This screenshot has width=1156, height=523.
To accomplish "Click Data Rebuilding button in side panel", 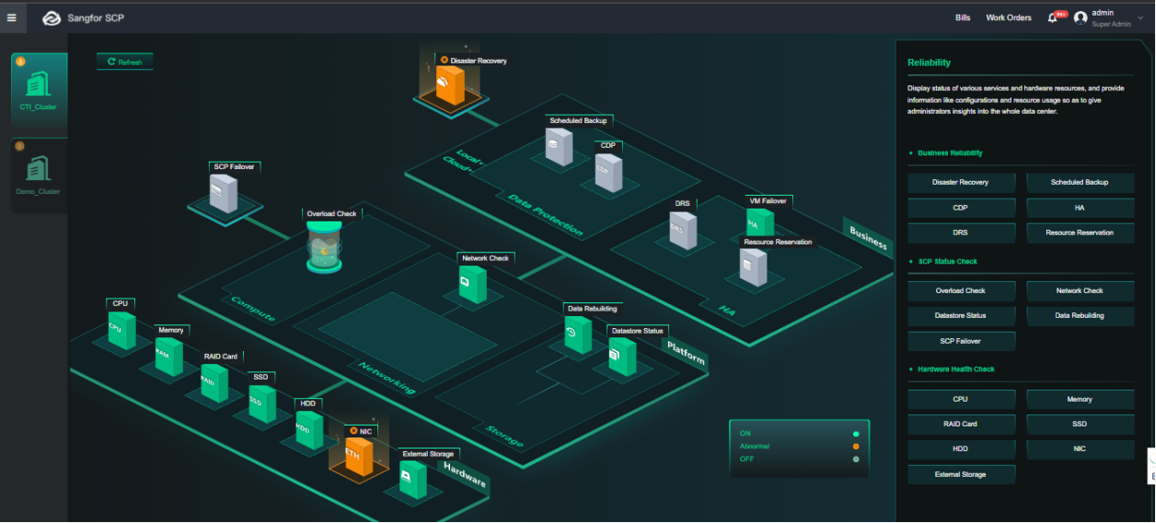I will (1080, 316).
